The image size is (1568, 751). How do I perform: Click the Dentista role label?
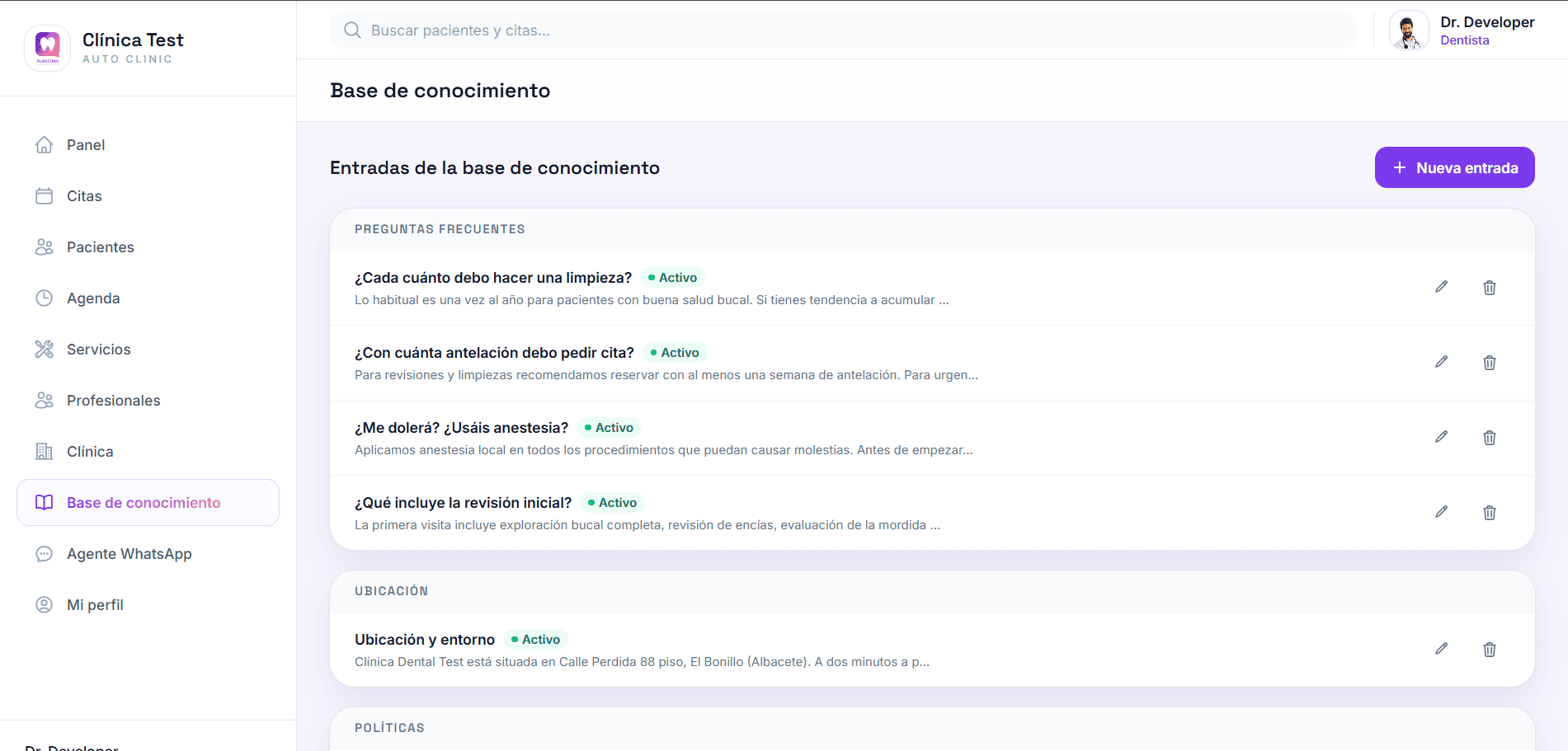(1465, 40)
